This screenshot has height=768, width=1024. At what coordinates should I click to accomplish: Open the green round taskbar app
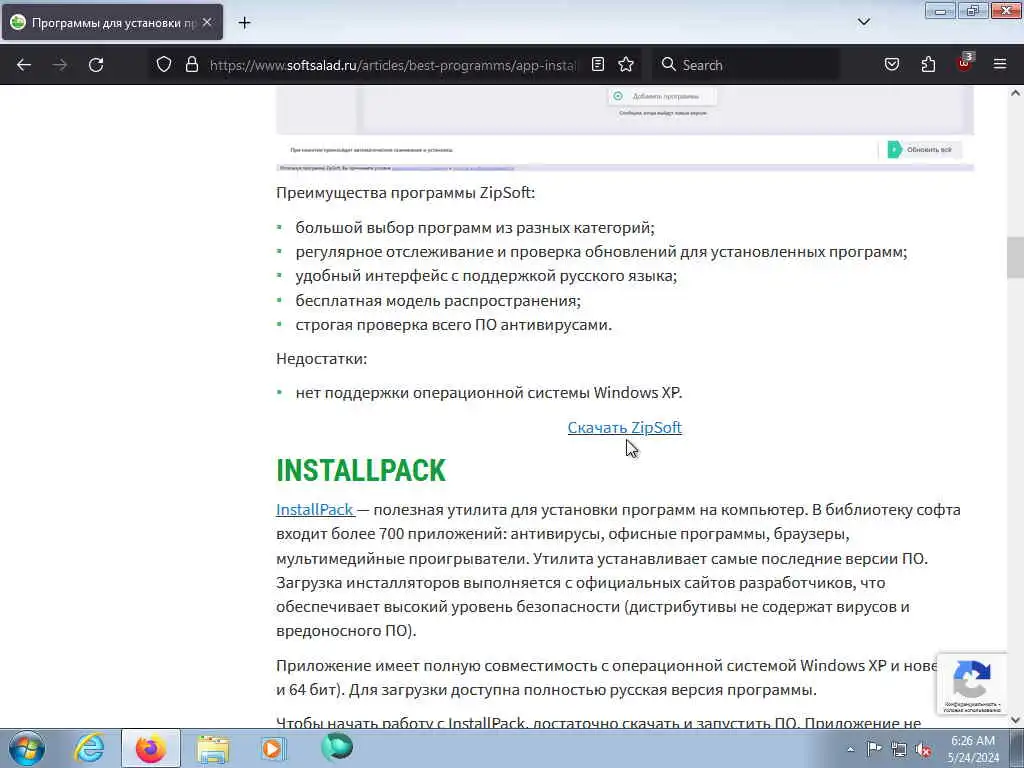click(337, 747)
